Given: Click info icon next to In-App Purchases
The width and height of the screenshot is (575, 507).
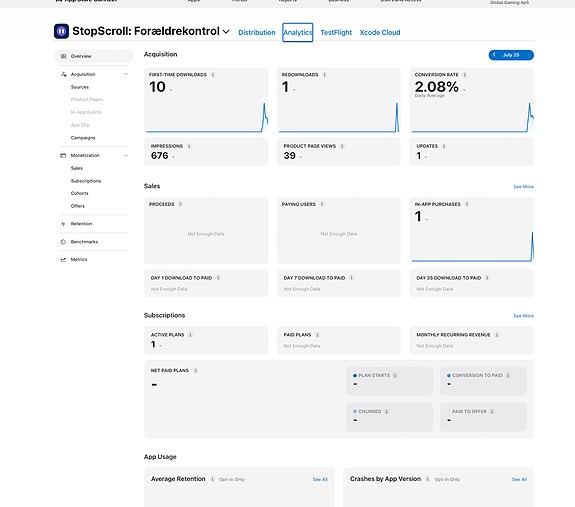Looking at the screenshot, I should (467, 204).
